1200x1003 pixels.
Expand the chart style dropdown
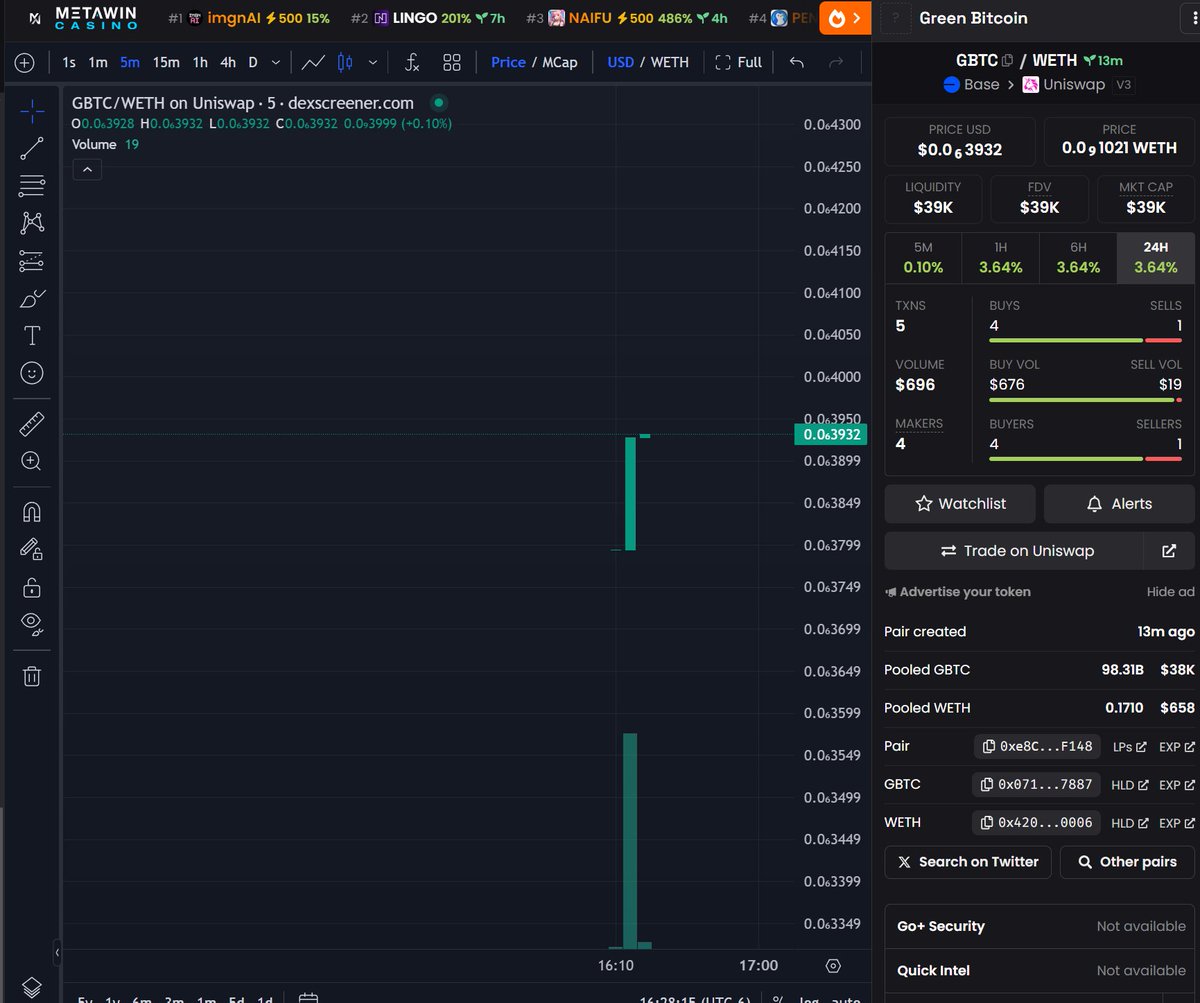(373, 62)
